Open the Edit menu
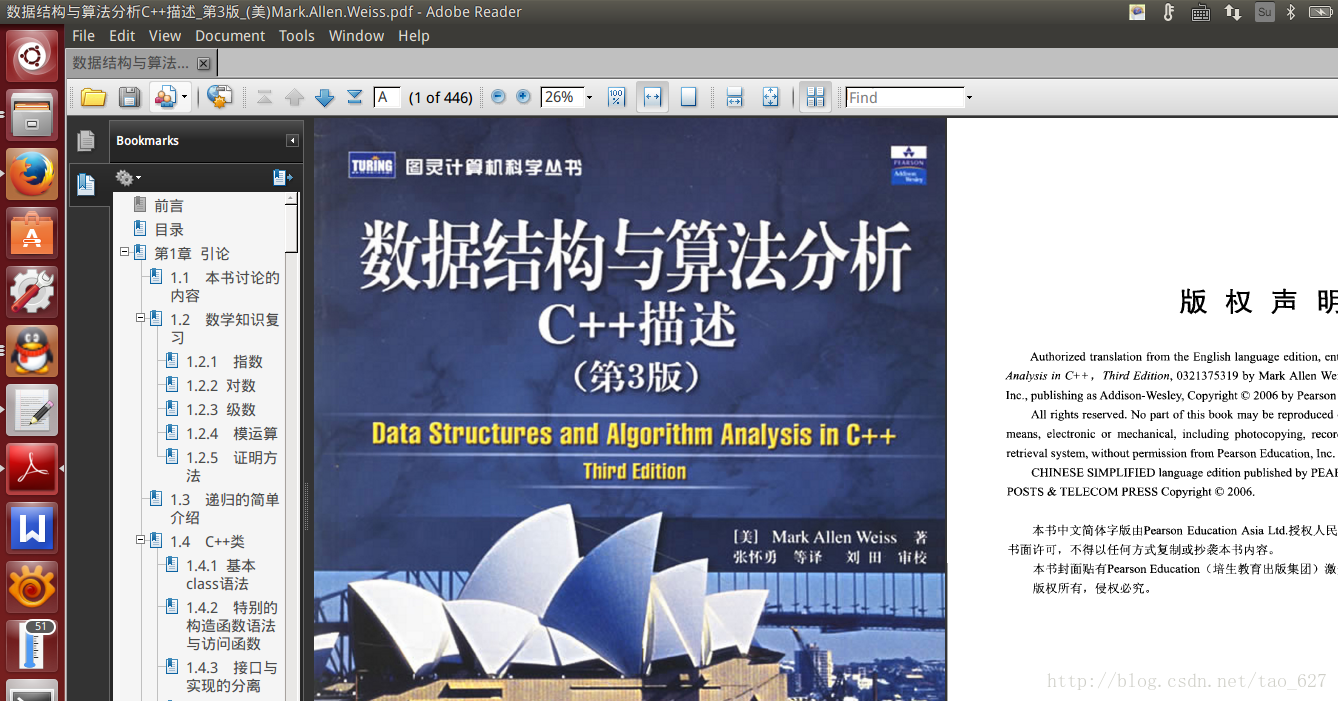Screen dimensions: 1338x701 pos(122,35)
